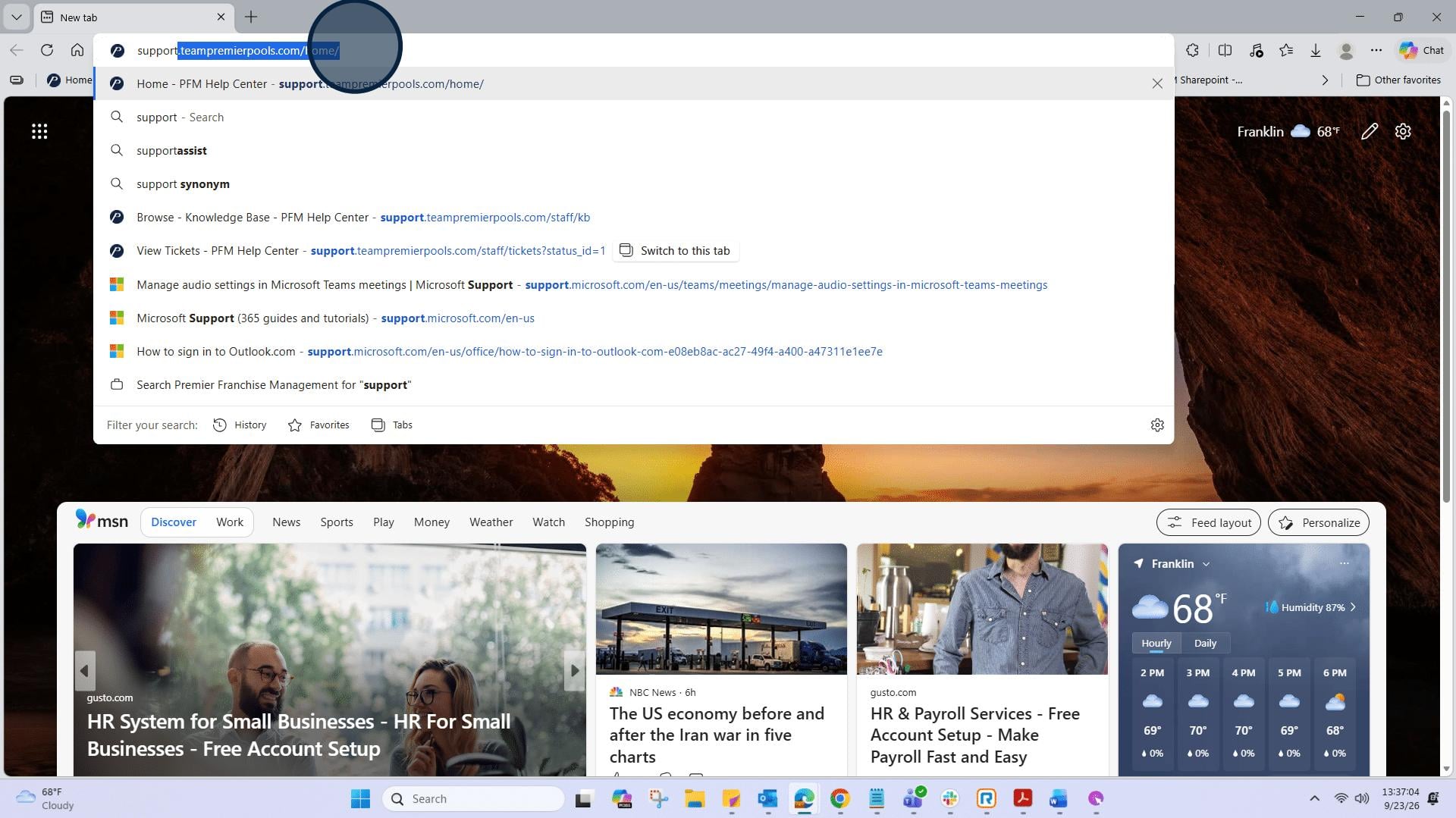This screenshot has width=1456, height=818.
Task: Open the apps grid launcher icon
Action: pos(39,131)
